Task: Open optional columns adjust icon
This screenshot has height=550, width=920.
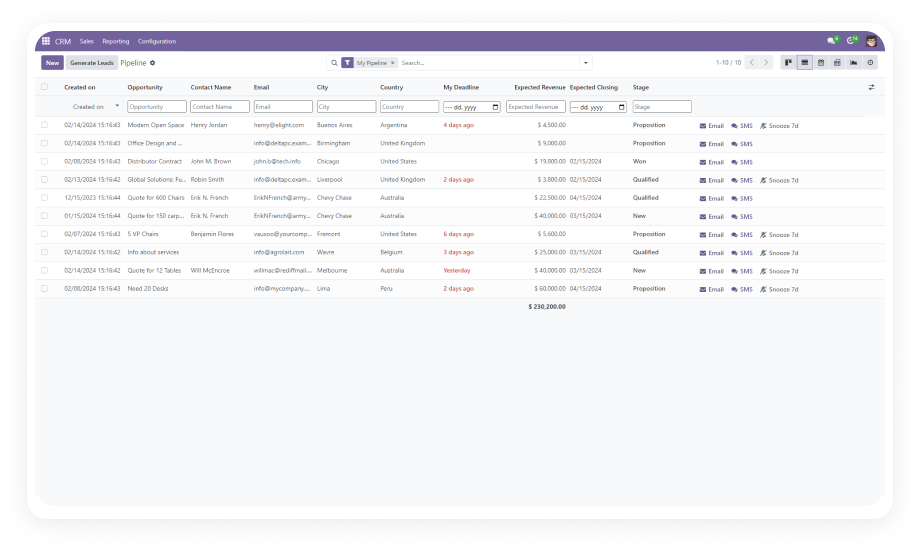Action: (871, 87)
